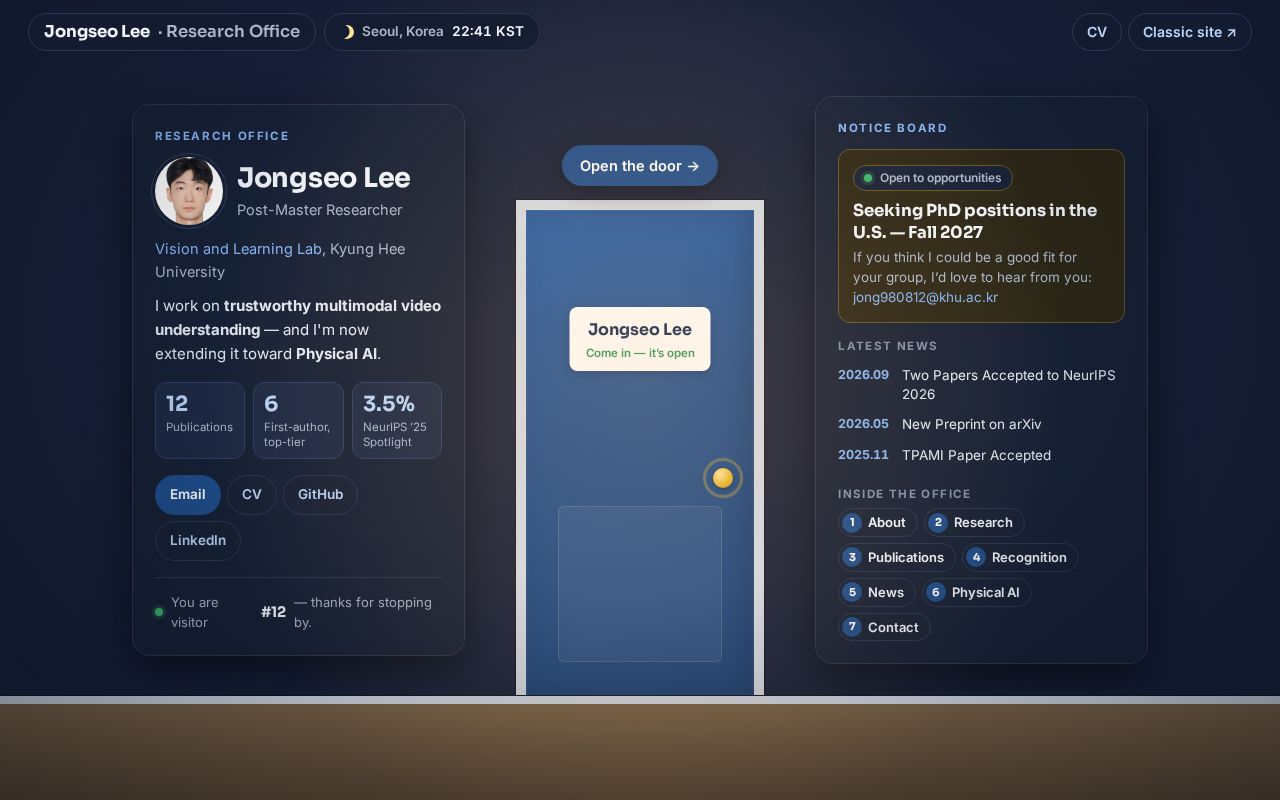Screen dimensions: 1280x800
Task: Open the Vision and Learning Lab link
Action: [238, 249]
